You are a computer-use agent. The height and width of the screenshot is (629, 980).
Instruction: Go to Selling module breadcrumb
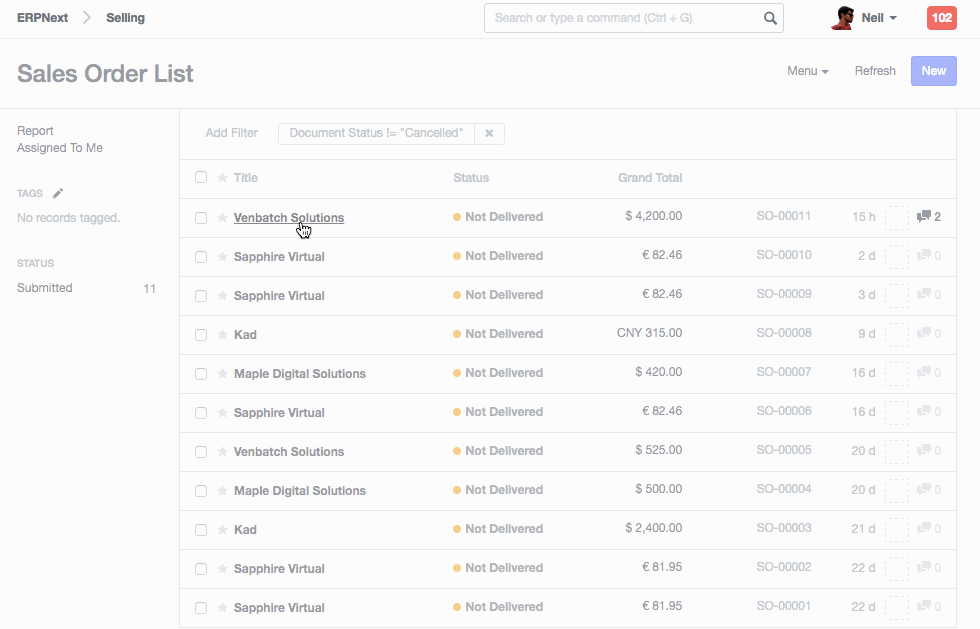(125, 18)
